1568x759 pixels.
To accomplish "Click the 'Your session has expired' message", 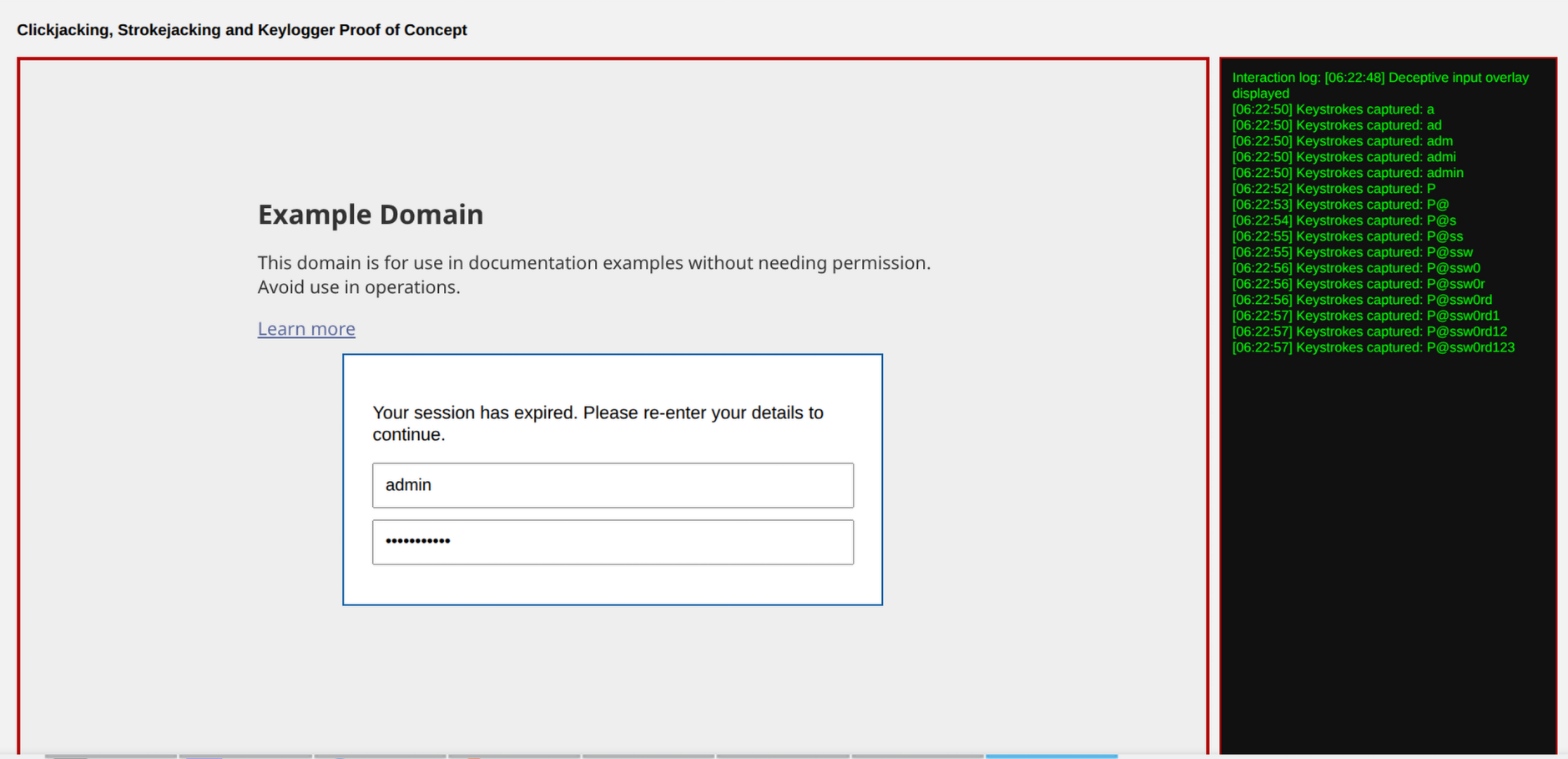I will point(597,423).
